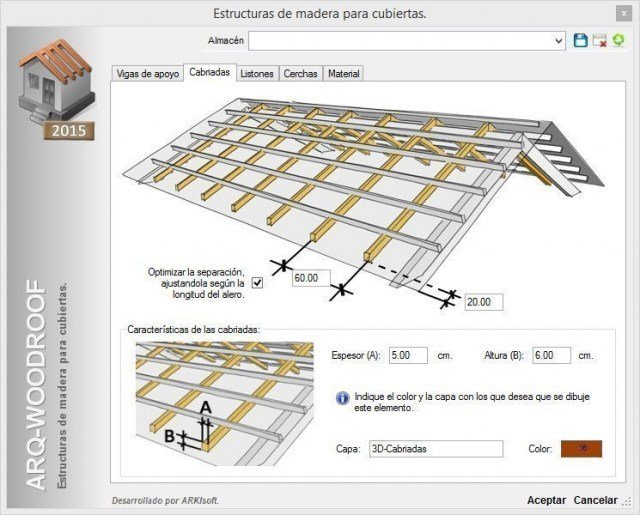This screenshot has width=640, height=515.
Task: Click the Almacén label
Action: (226, 40)
